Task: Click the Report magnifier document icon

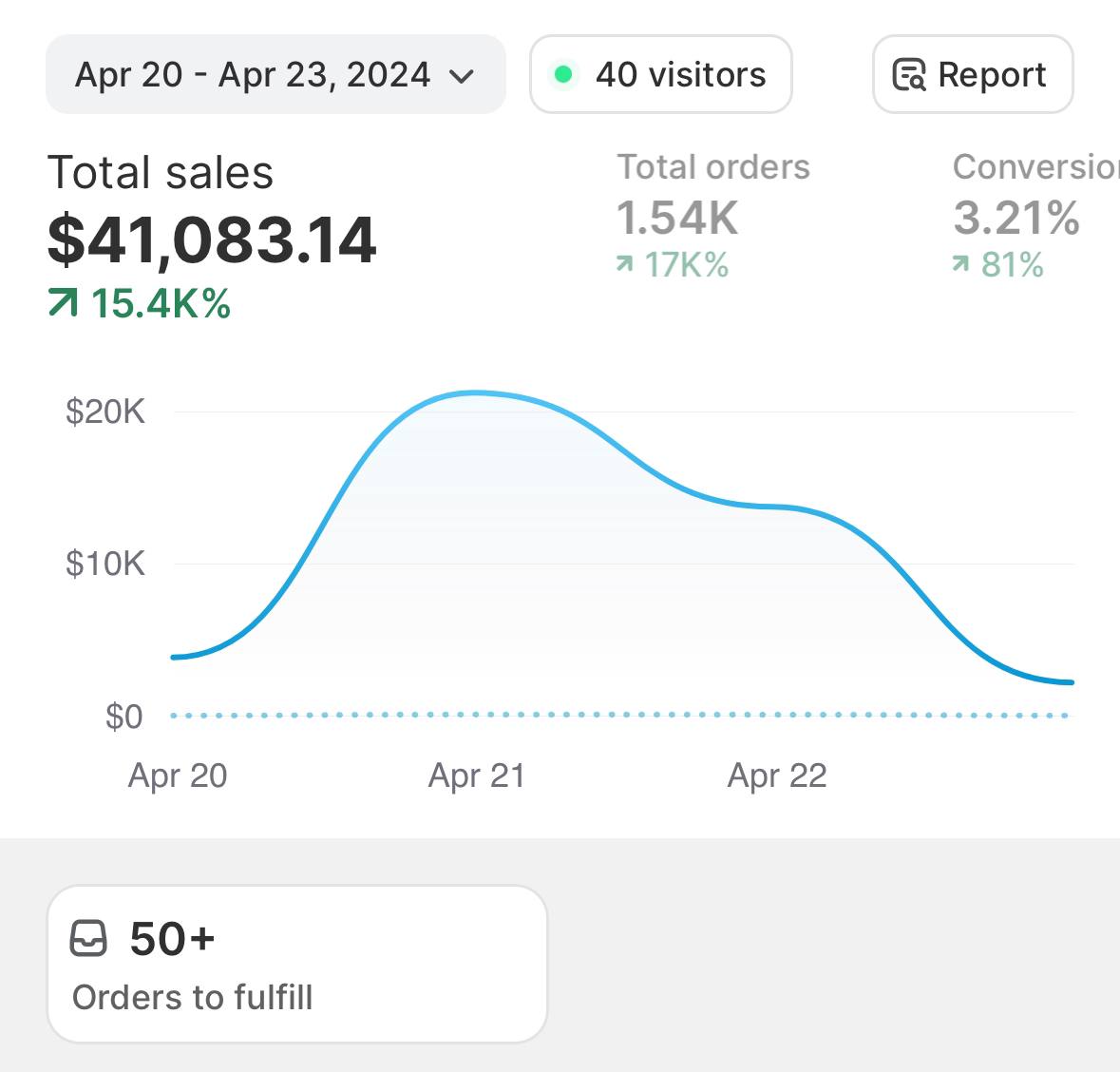Action: click(909, 75)
